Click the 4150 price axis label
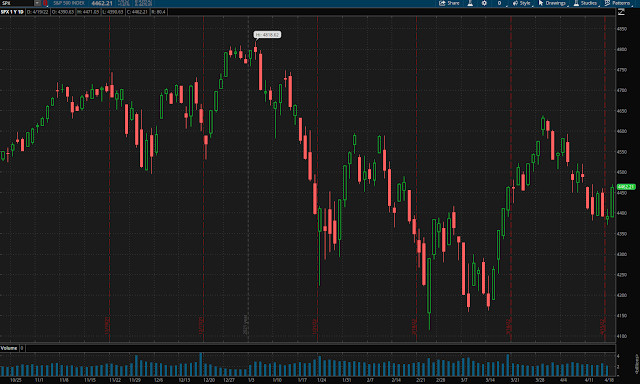 click(622, 315)
